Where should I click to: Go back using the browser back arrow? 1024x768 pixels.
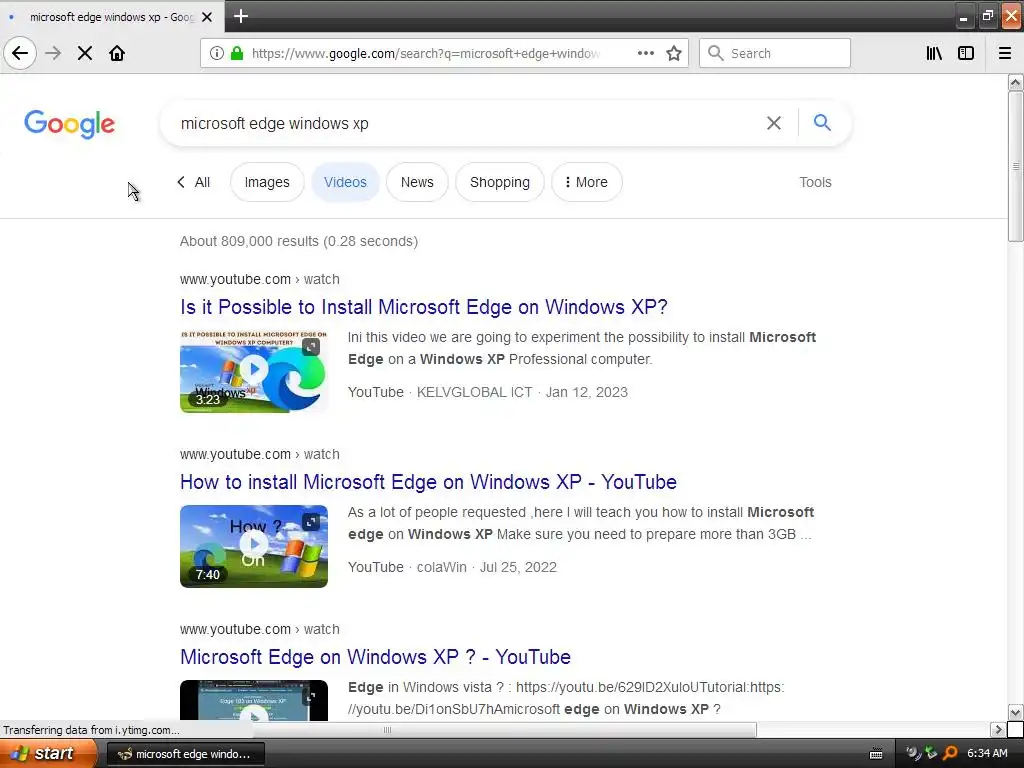point(20,53)
